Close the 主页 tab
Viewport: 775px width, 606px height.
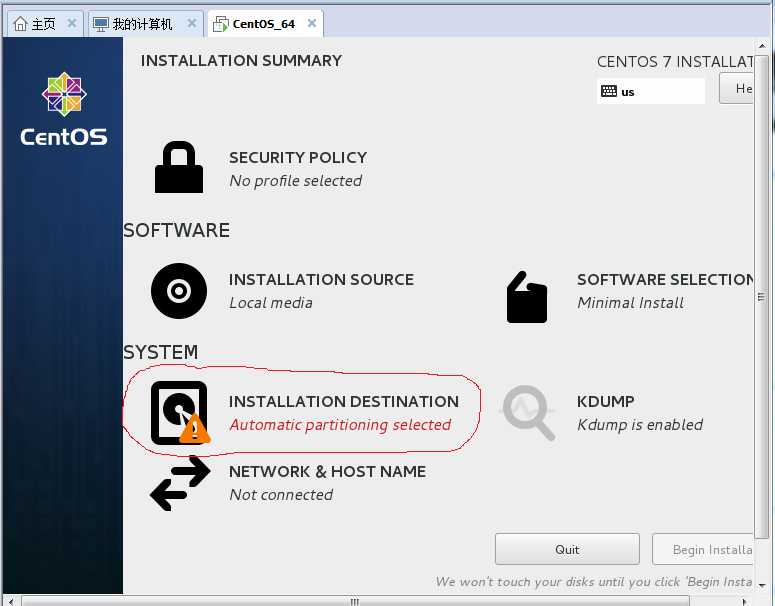72,23
